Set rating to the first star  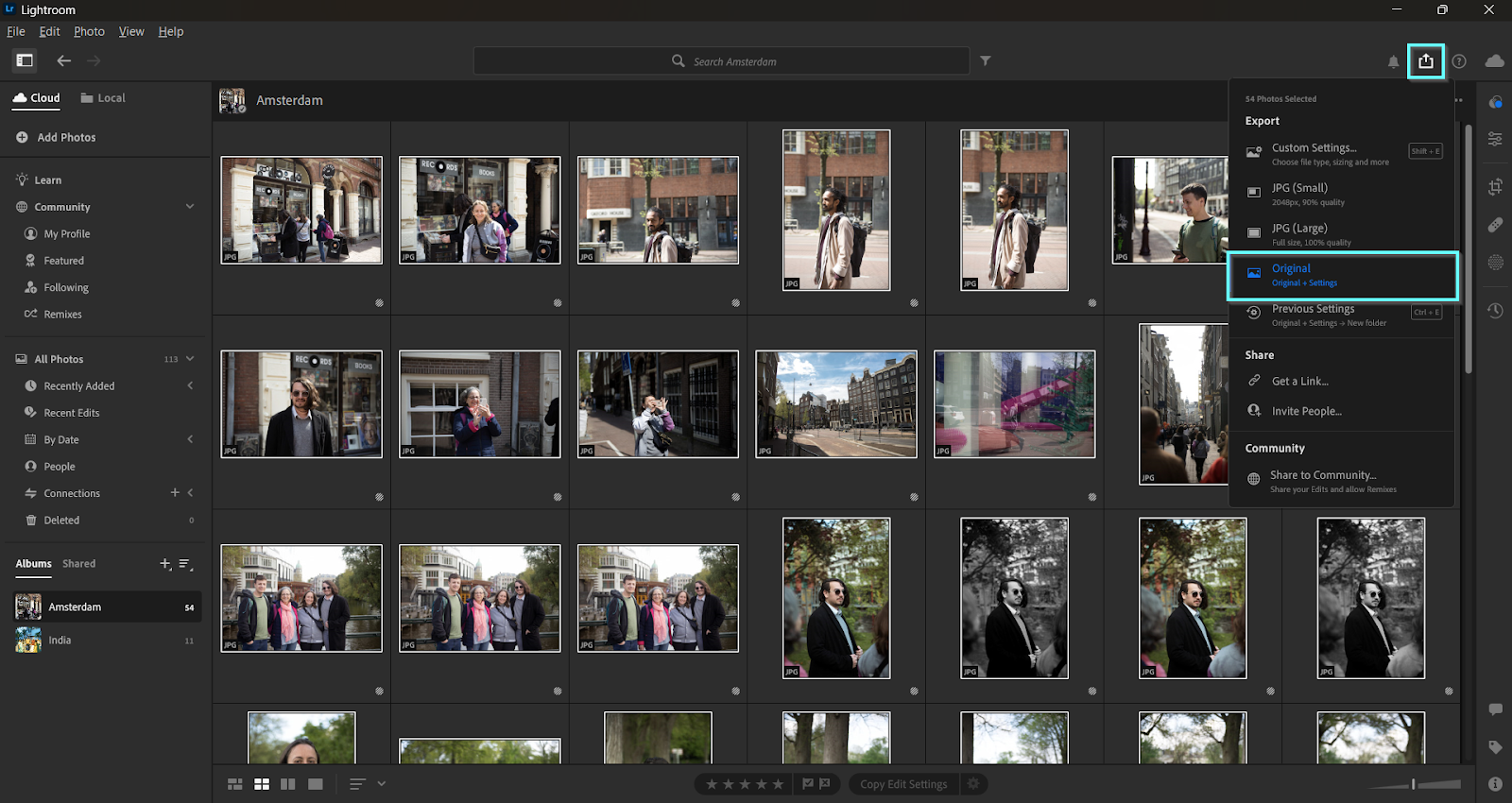point(712,784)
